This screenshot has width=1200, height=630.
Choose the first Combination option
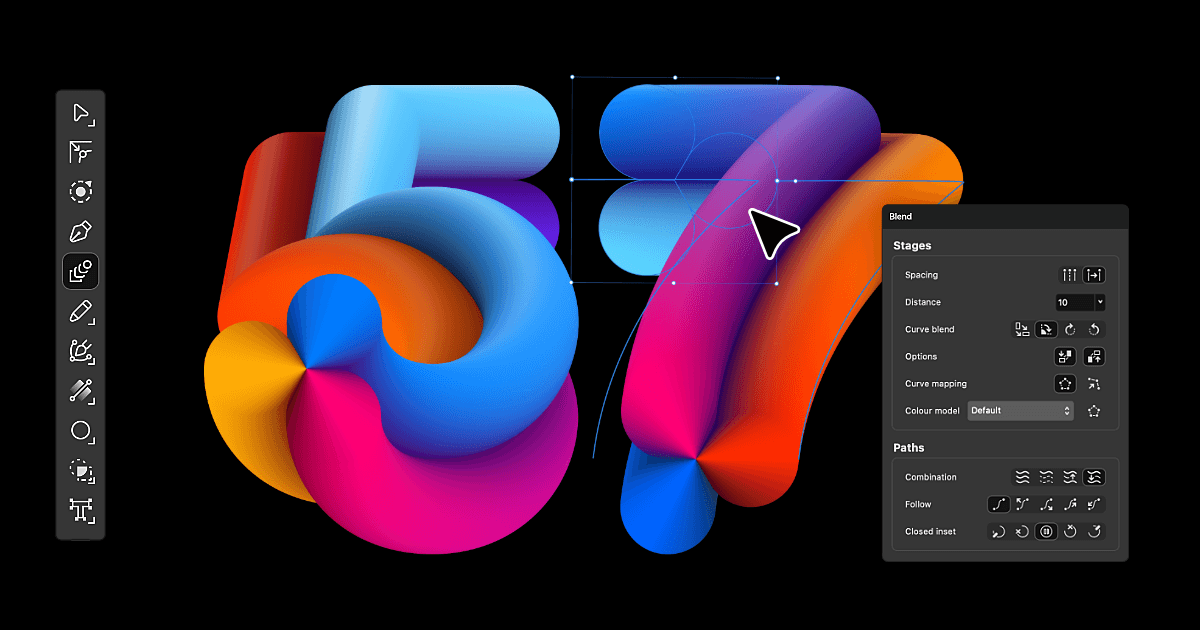click(x=1022, y=477)
